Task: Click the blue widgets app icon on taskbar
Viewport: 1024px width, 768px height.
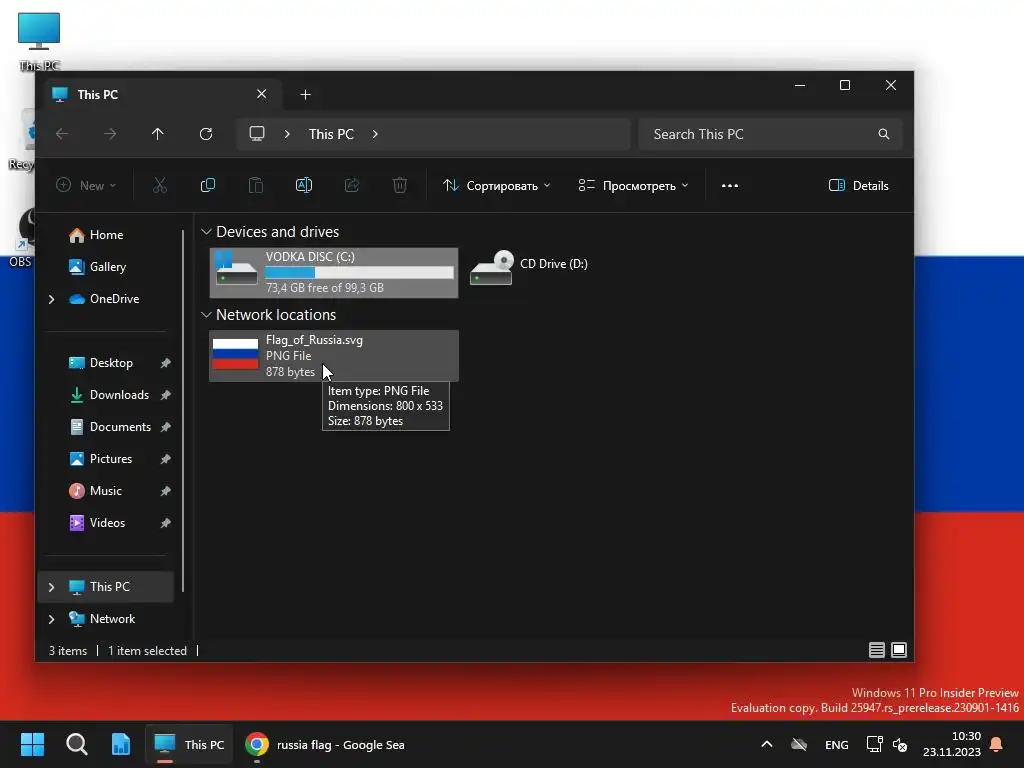Action: point(121,744)
